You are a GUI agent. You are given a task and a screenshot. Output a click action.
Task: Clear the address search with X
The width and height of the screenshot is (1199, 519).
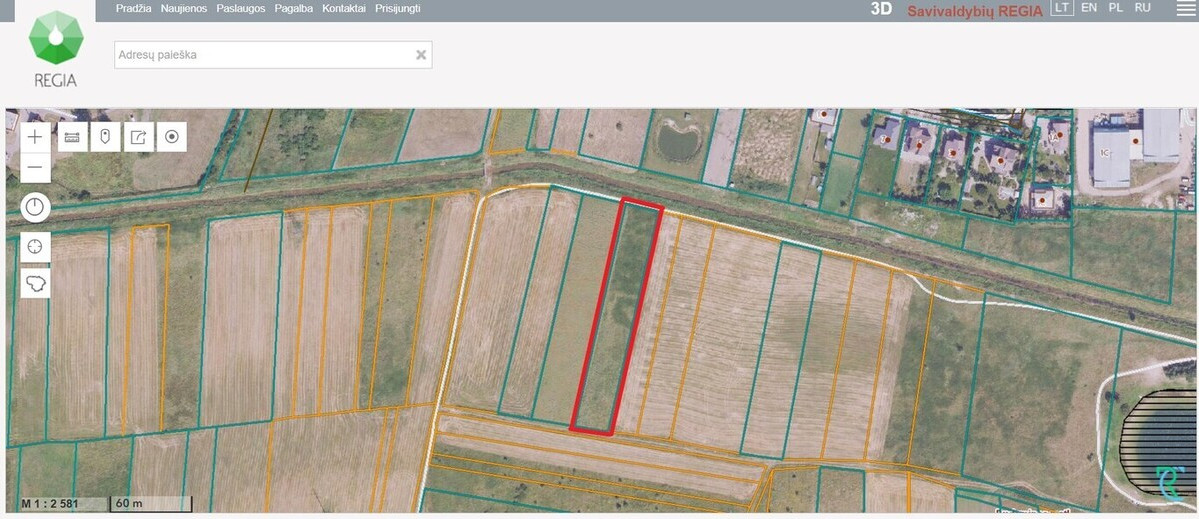click(421, 55)
